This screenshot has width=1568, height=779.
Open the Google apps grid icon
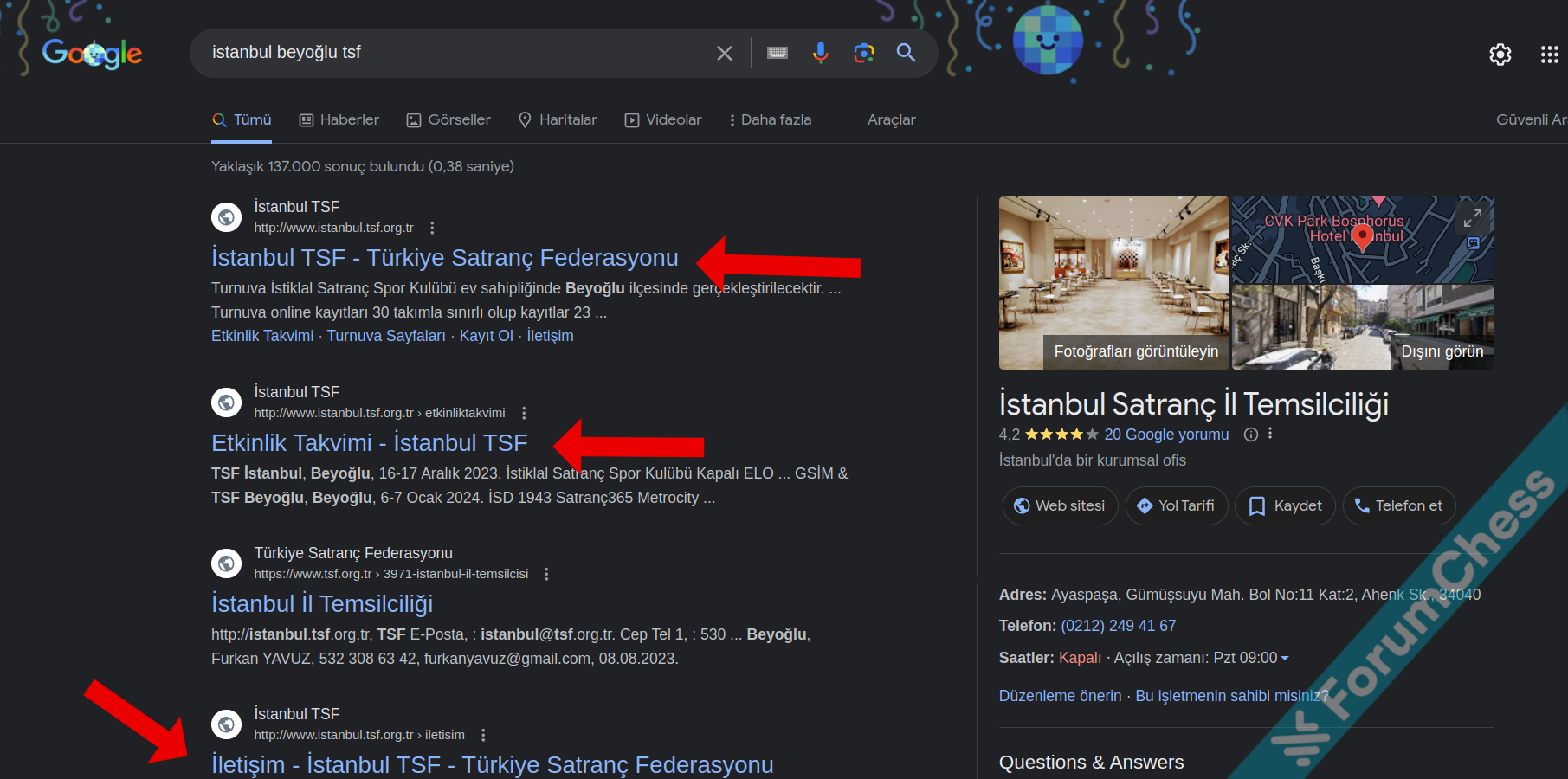coord(1550,55)
